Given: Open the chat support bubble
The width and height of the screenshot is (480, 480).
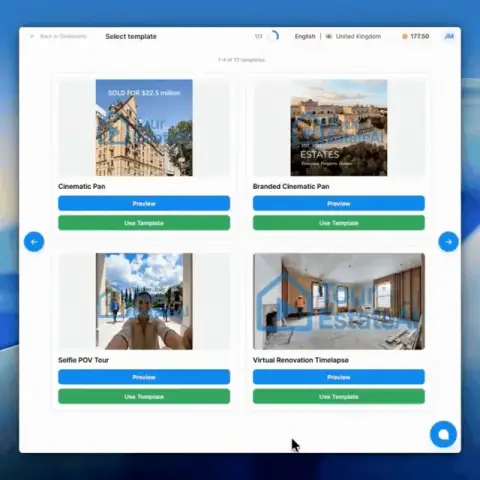Looking at the screenshot, I should [x=443, y=434].
